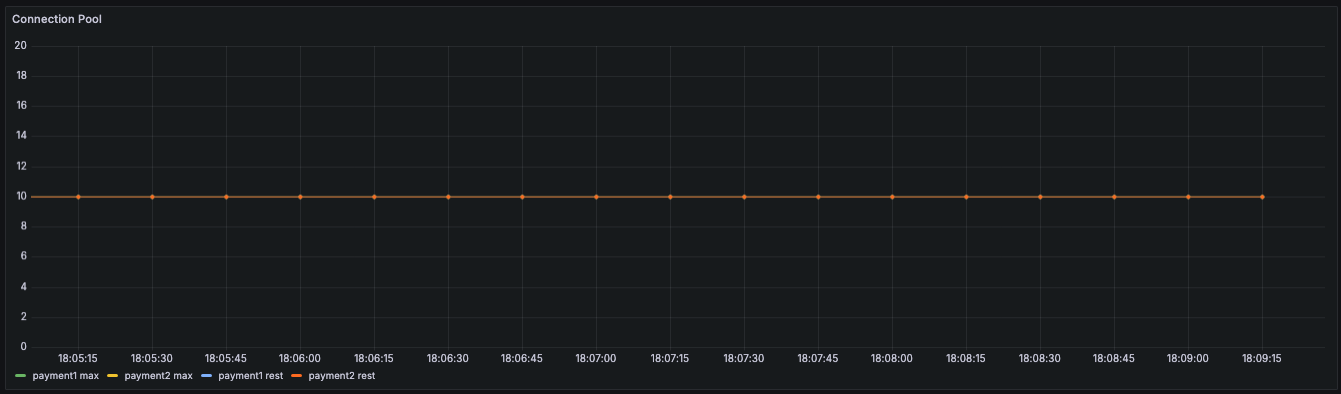Select the data point at 18:09:15
Screen dimensions: 1341x394
[1262, 197]
